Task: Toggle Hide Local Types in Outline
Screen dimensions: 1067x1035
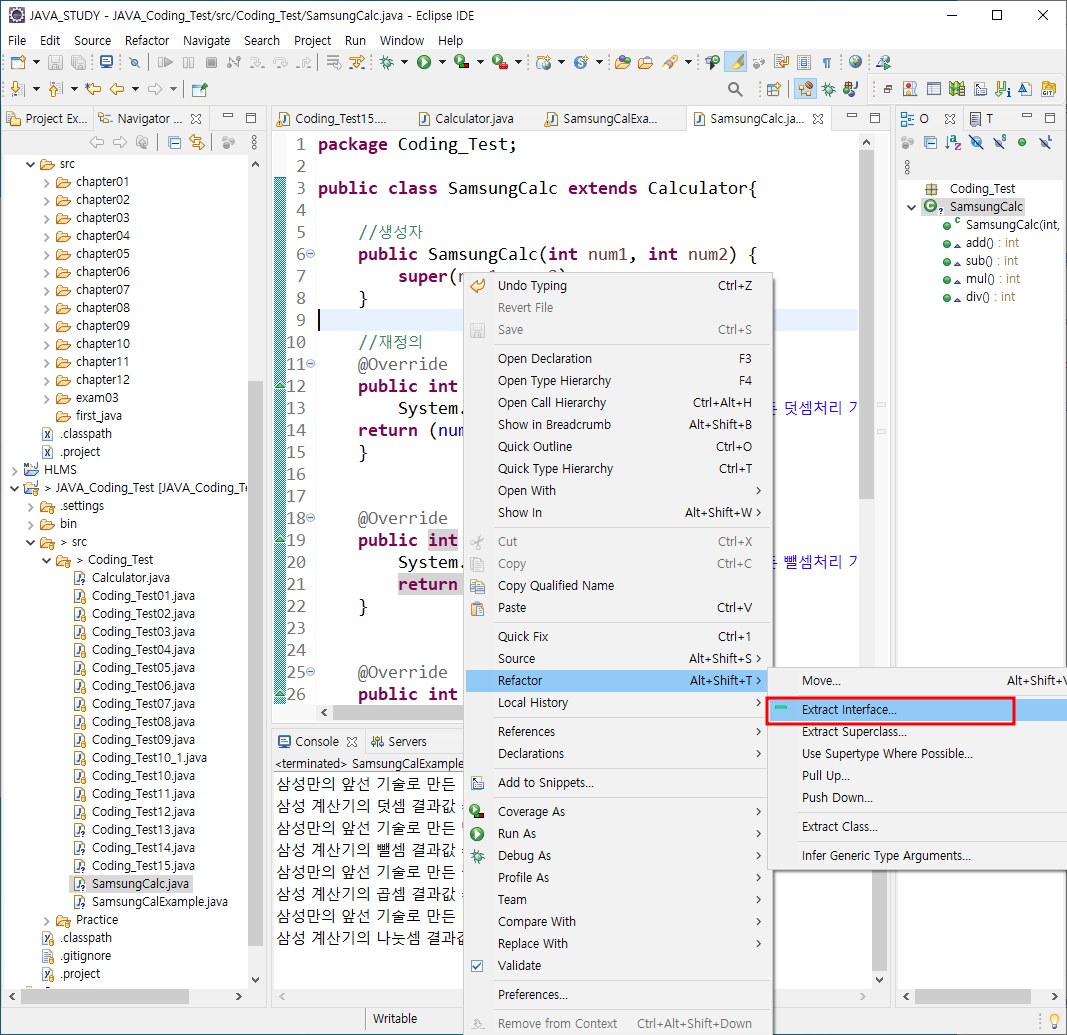Action: (1045, 142)
